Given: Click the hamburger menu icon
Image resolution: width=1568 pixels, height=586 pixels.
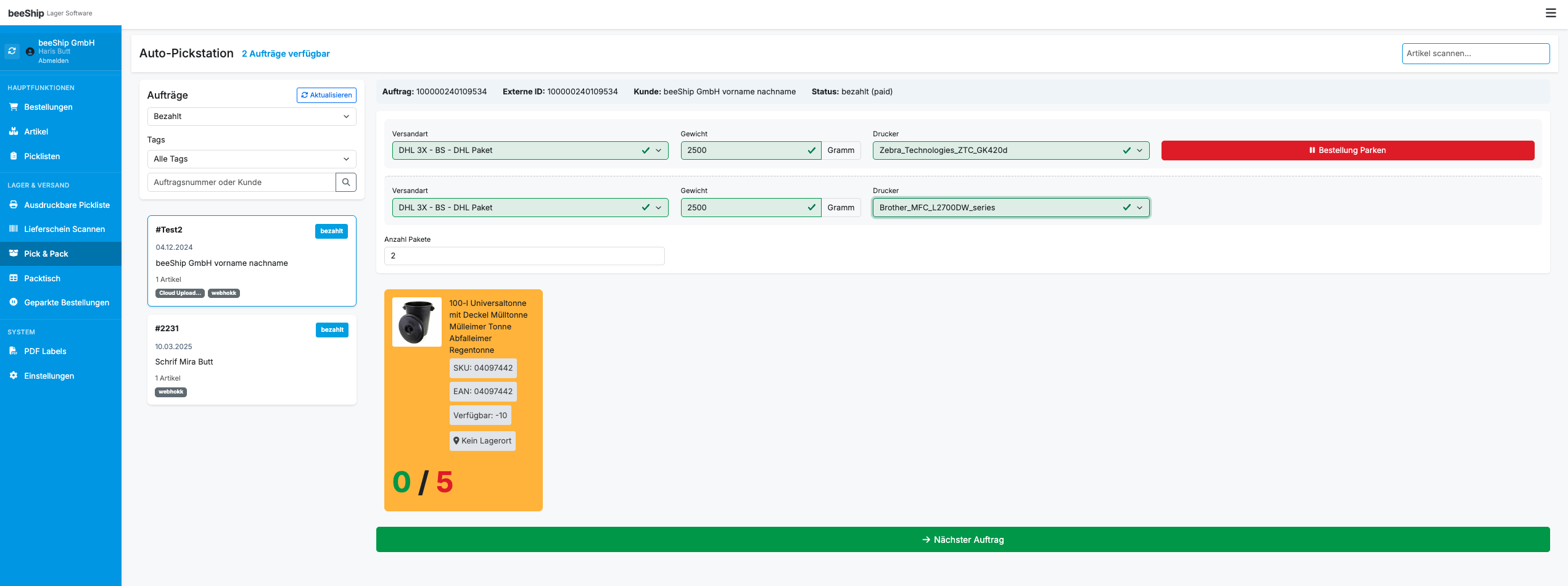Looking at the screenshot, I should pyautogui.click(x=1550, y=13).
